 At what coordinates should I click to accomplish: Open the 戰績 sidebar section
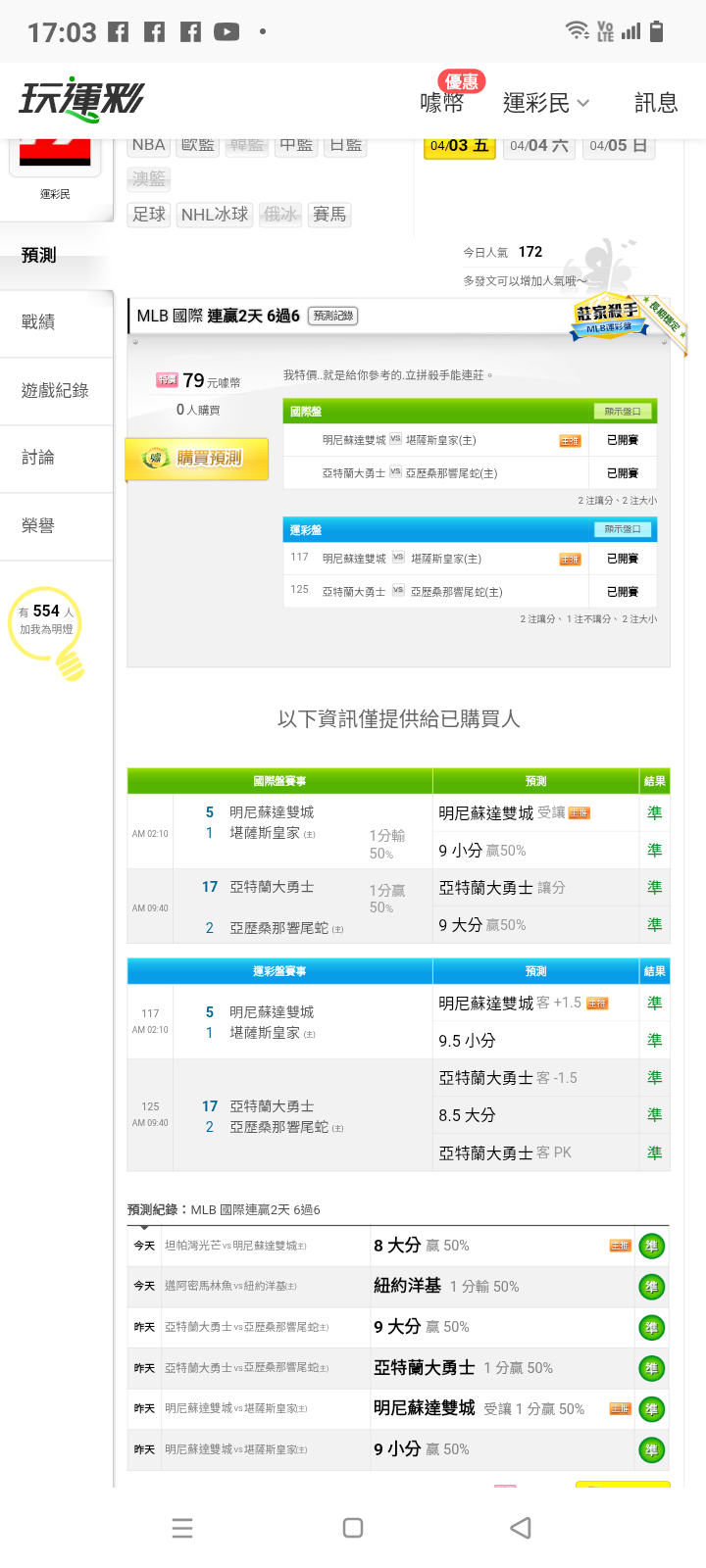[x=57, y=322]
